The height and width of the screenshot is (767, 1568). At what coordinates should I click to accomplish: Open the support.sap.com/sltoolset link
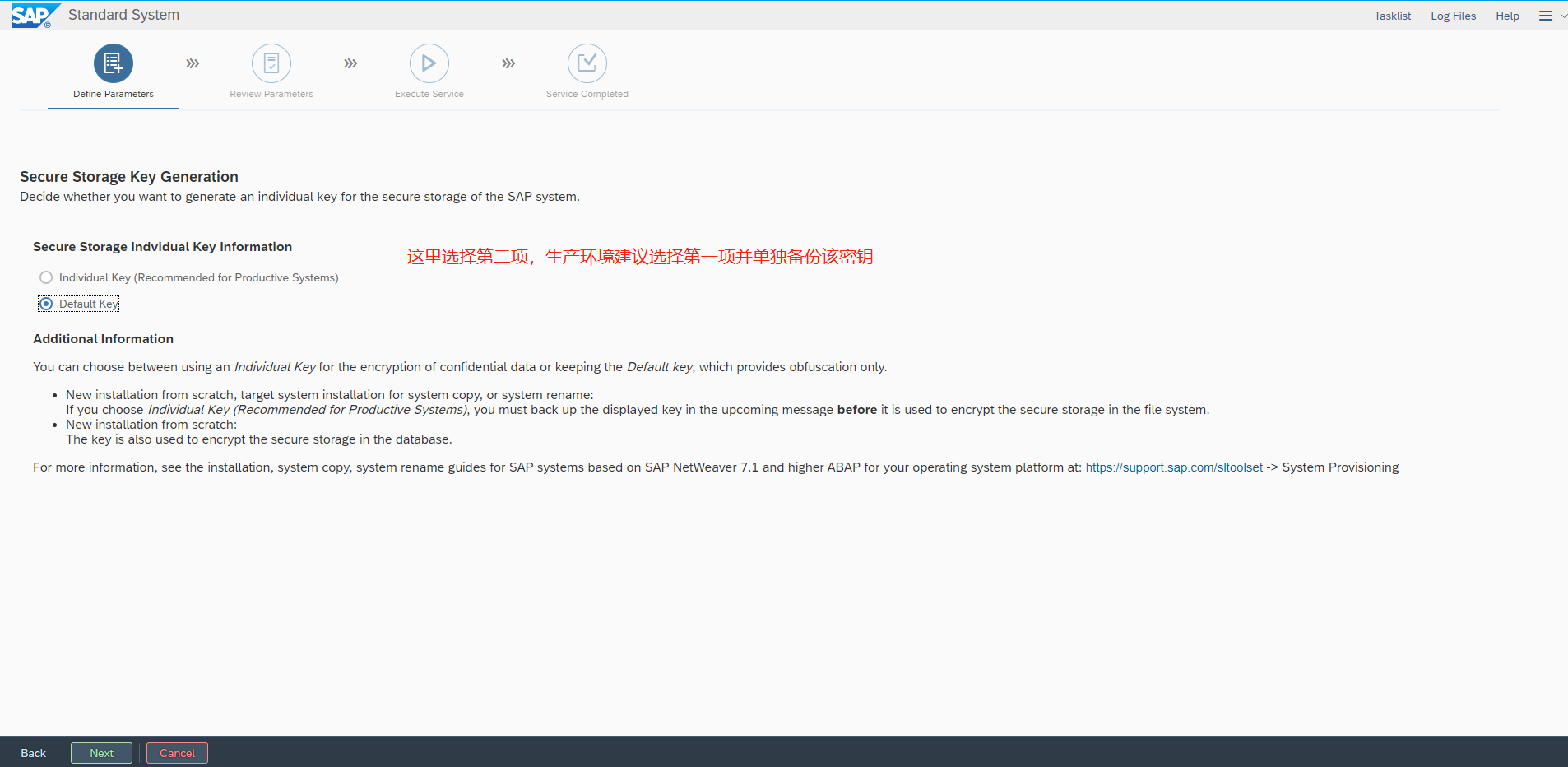point(1174,467)
